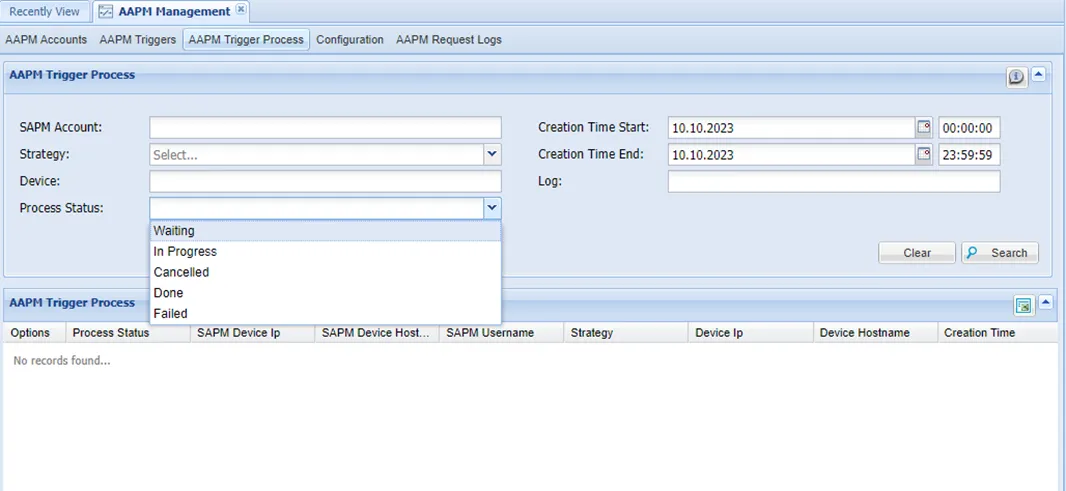Choose Waiting from Process Status list

[325, 231]
